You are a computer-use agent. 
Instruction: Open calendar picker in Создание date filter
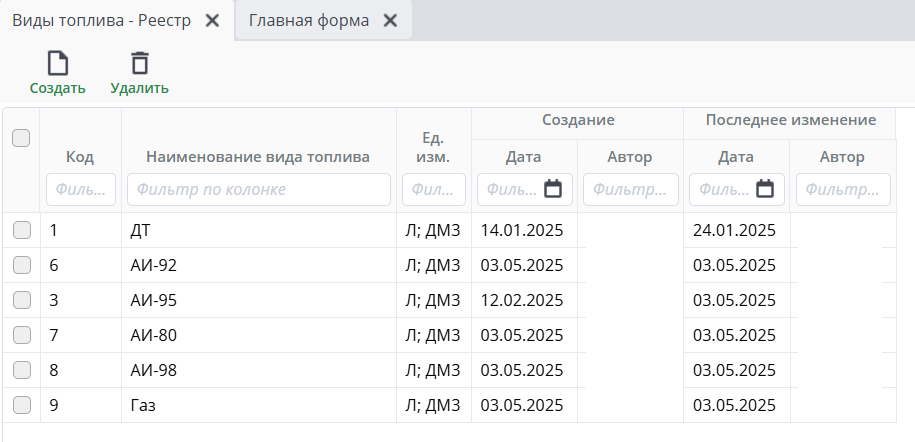553,189
